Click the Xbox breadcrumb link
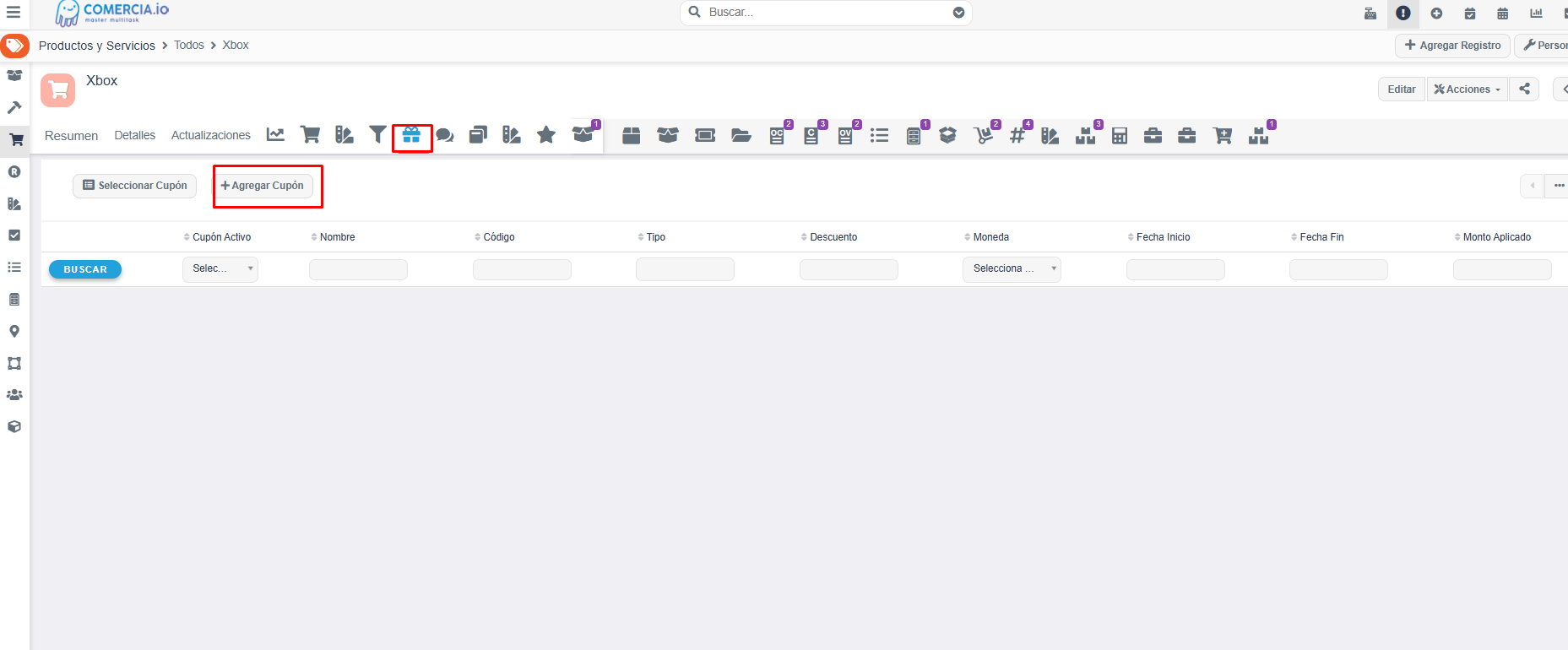Screen dimensions: 1568x650 pyautogui.click(x=236, y=45)
